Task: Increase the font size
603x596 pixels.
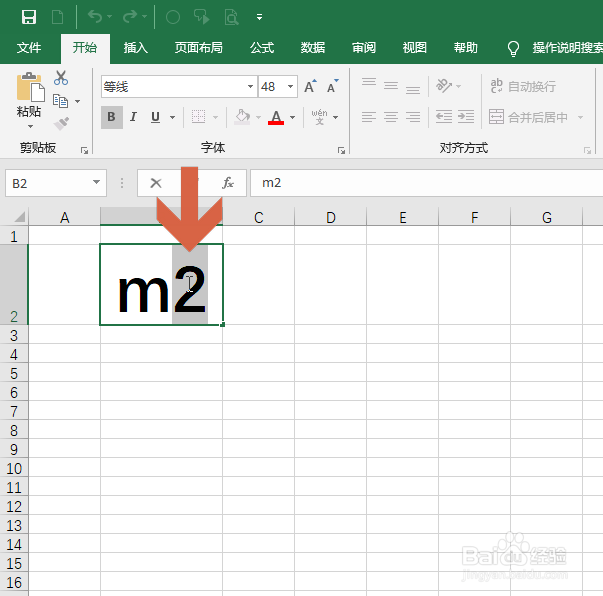Action: (311, 86)
